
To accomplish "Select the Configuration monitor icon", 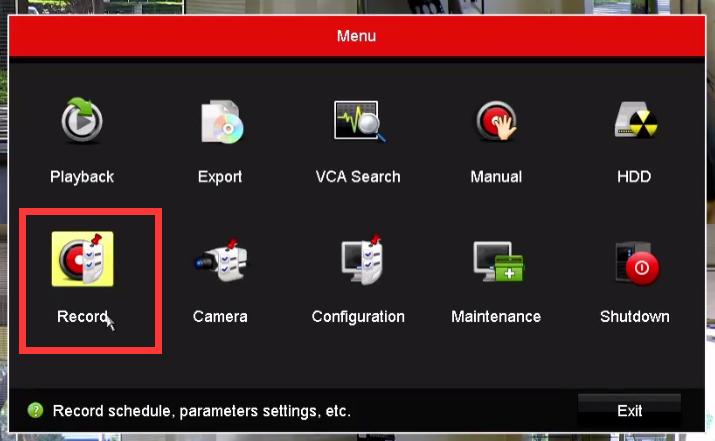I will point(358,262).
